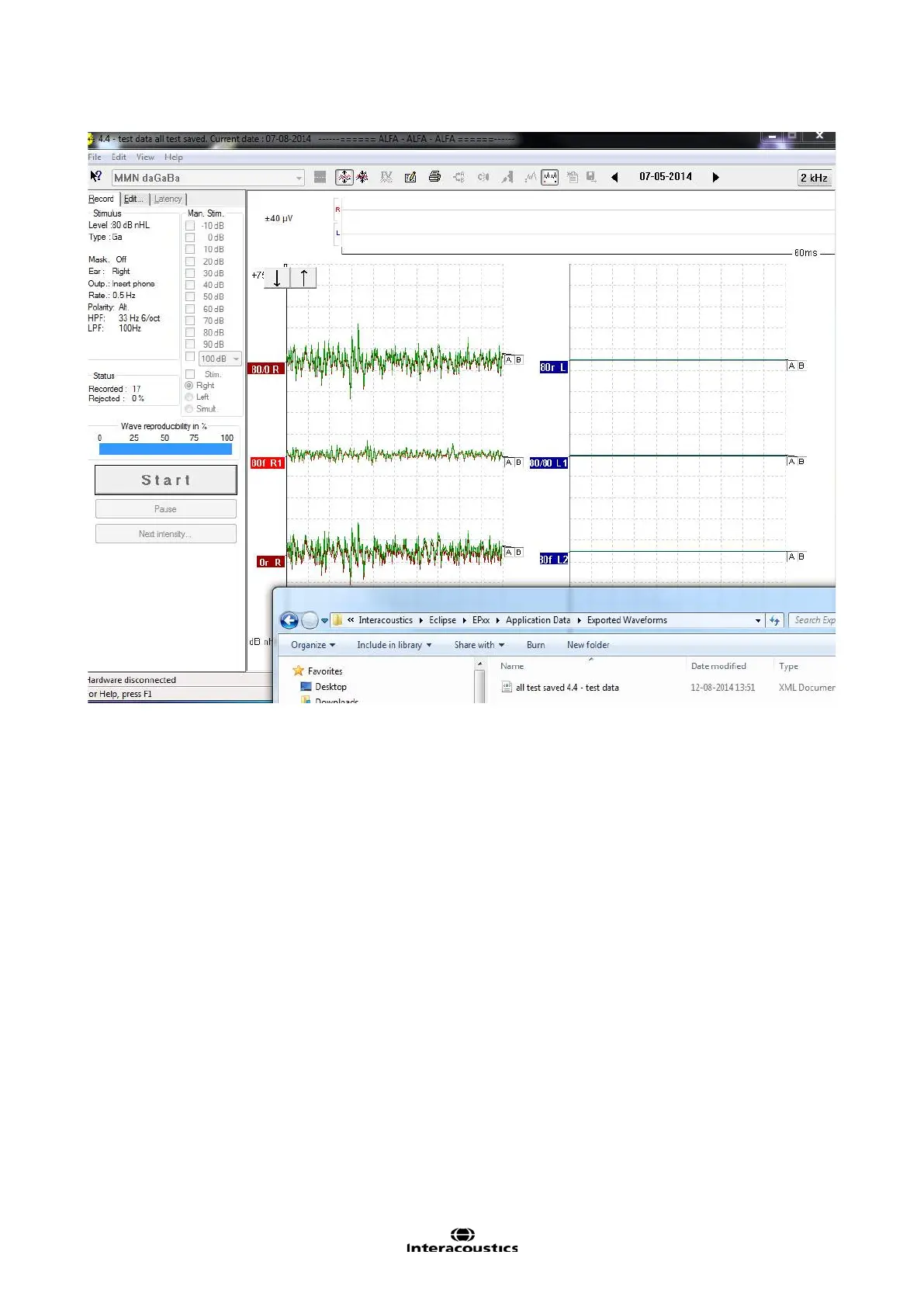Select the 0r R waveform handle

tap(270, 563)
